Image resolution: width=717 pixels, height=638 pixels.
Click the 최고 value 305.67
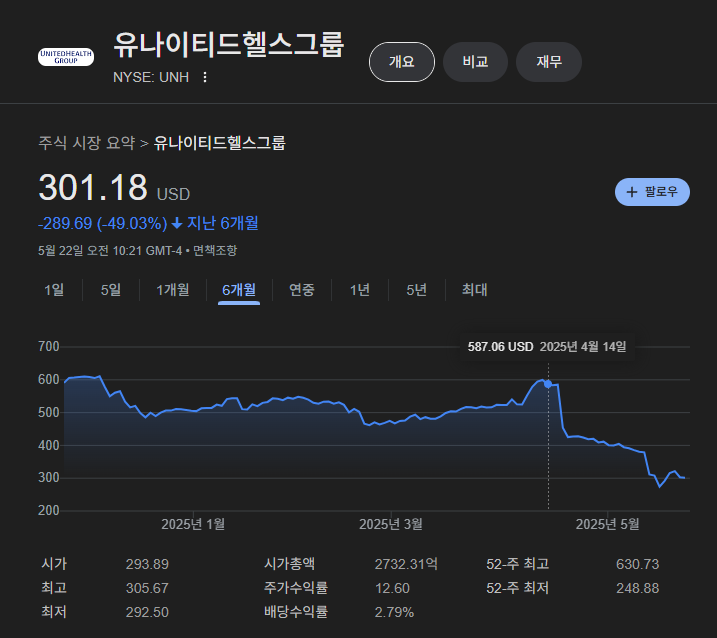pos(147,588)
